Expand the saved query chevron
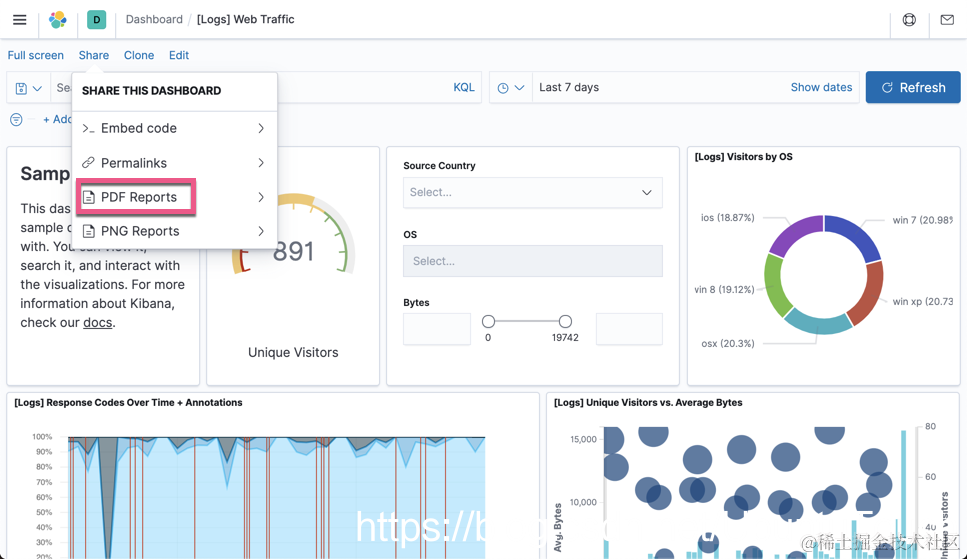 click(37, 88)
